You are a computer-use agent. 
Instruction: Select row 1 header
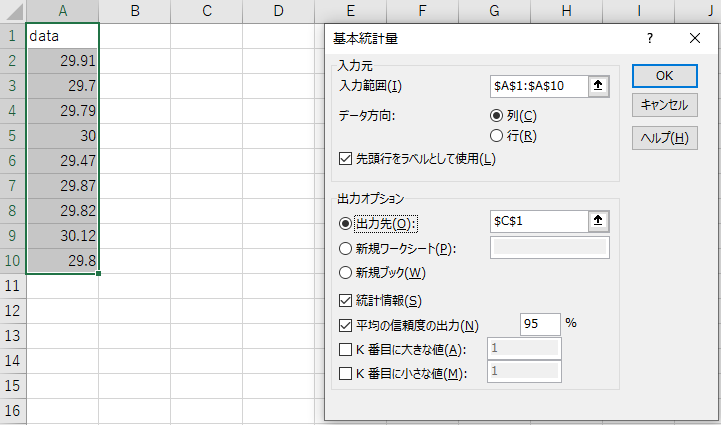point(12,36)
